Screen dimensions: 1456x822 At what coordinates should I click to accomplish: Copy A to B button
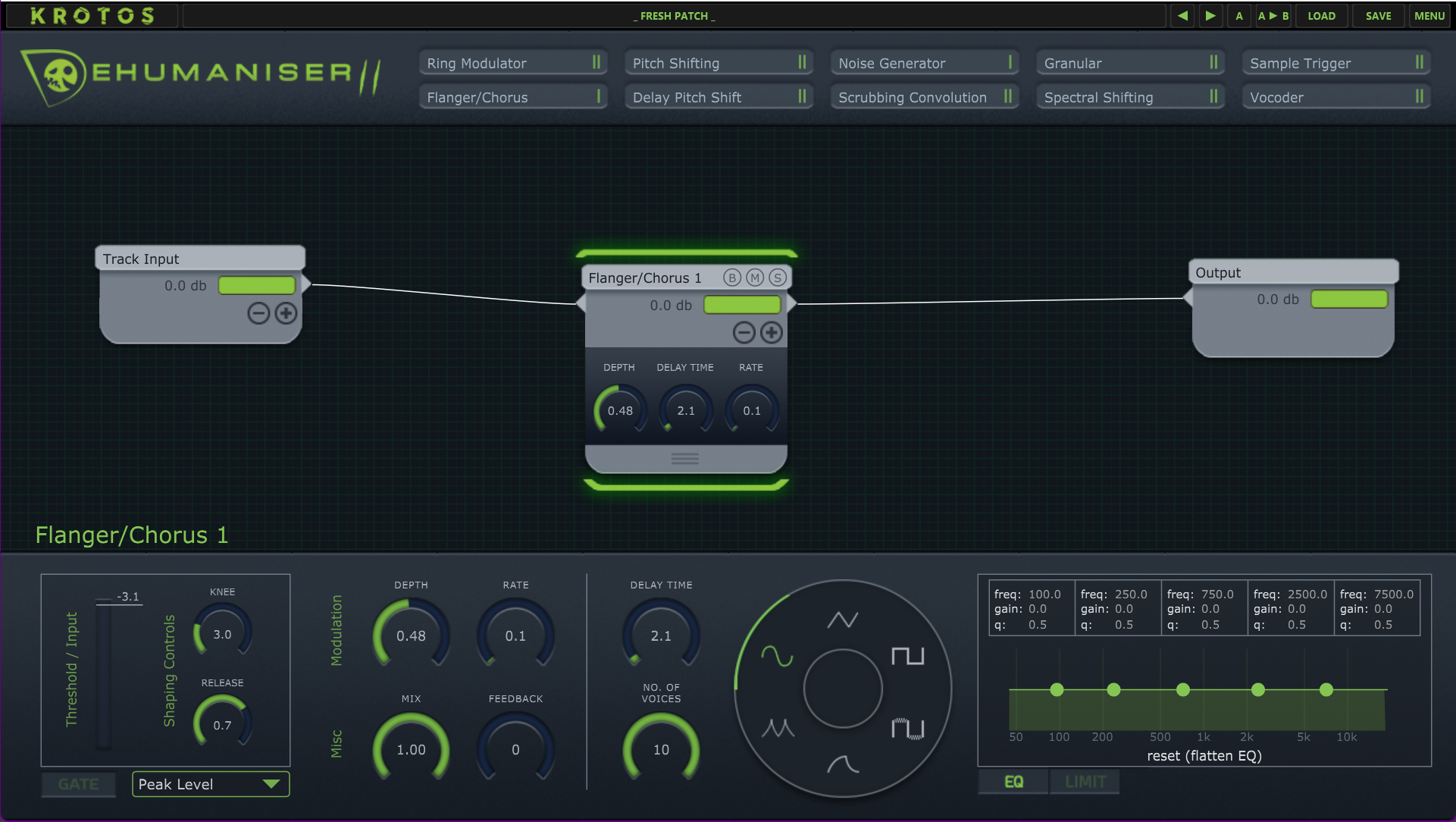[1273, 16]
